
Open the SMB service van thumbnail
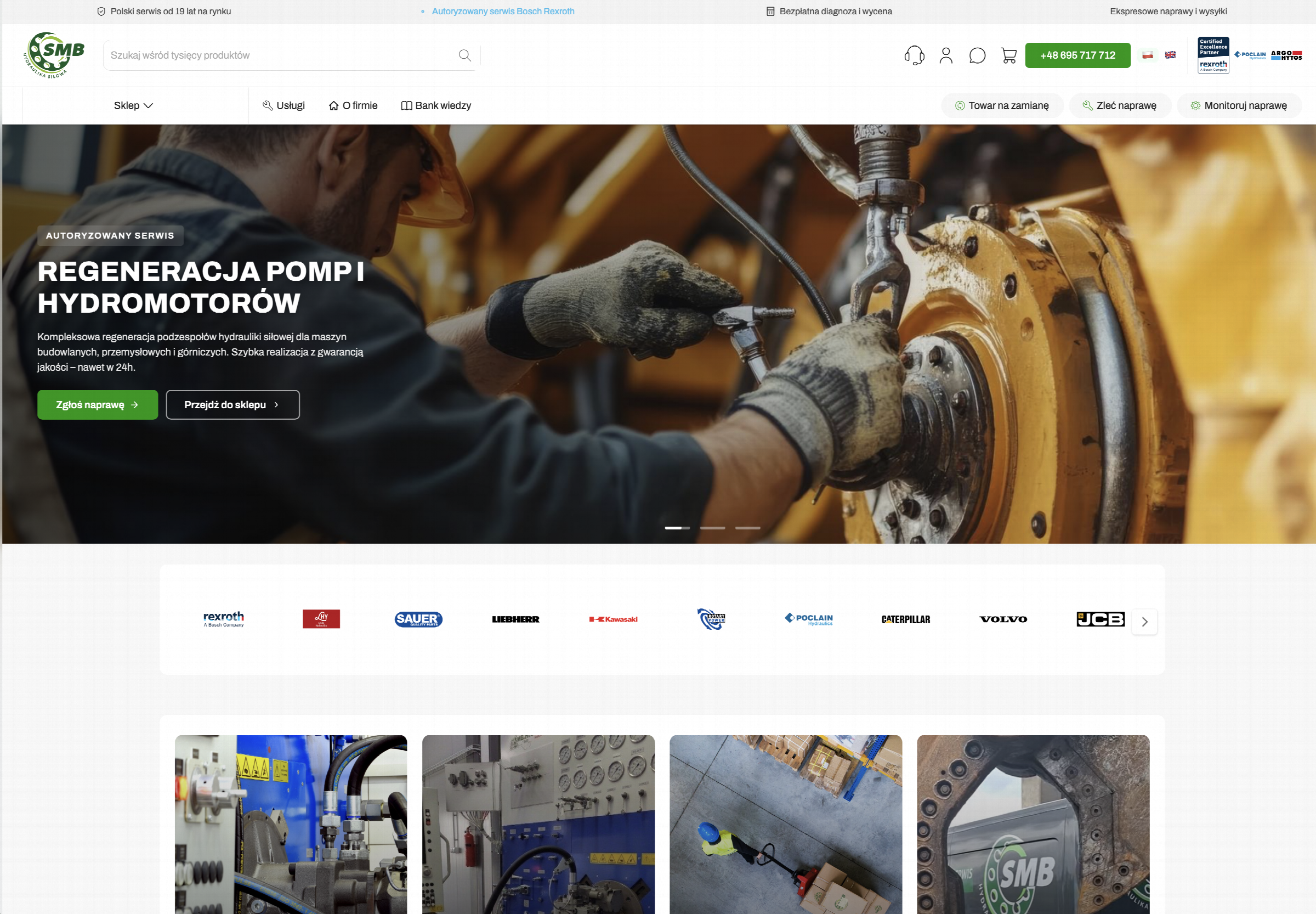click(1033, 825)
